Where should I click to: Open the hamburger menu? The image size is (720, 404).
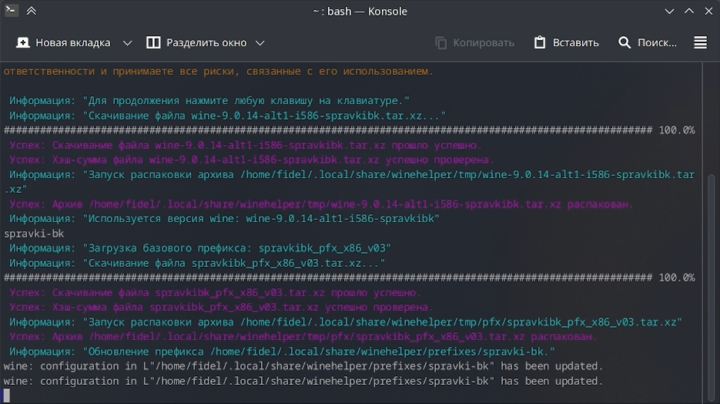click(700, 43)
